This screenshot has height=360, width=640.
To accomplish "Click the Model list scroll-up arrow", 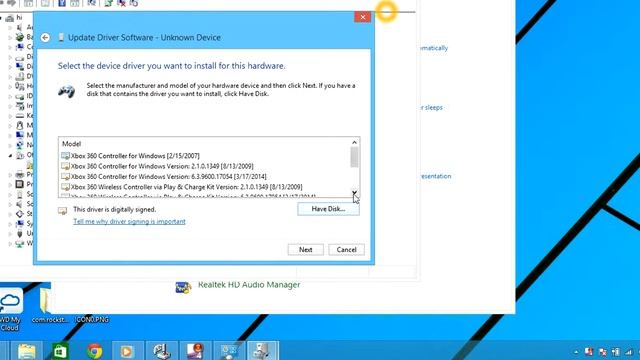I will [x=354, y=142].
